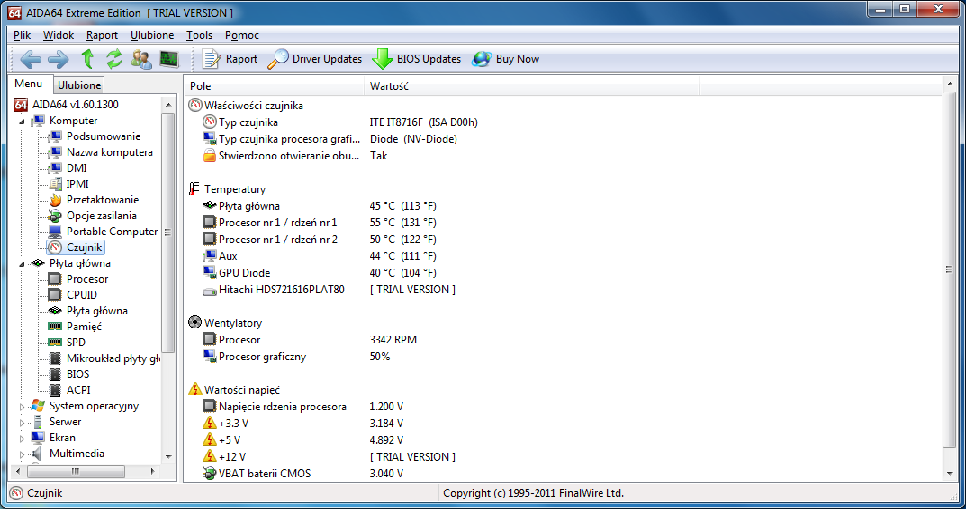
Task: Click the green Up arrow toolbar icon
Action: 88,59
